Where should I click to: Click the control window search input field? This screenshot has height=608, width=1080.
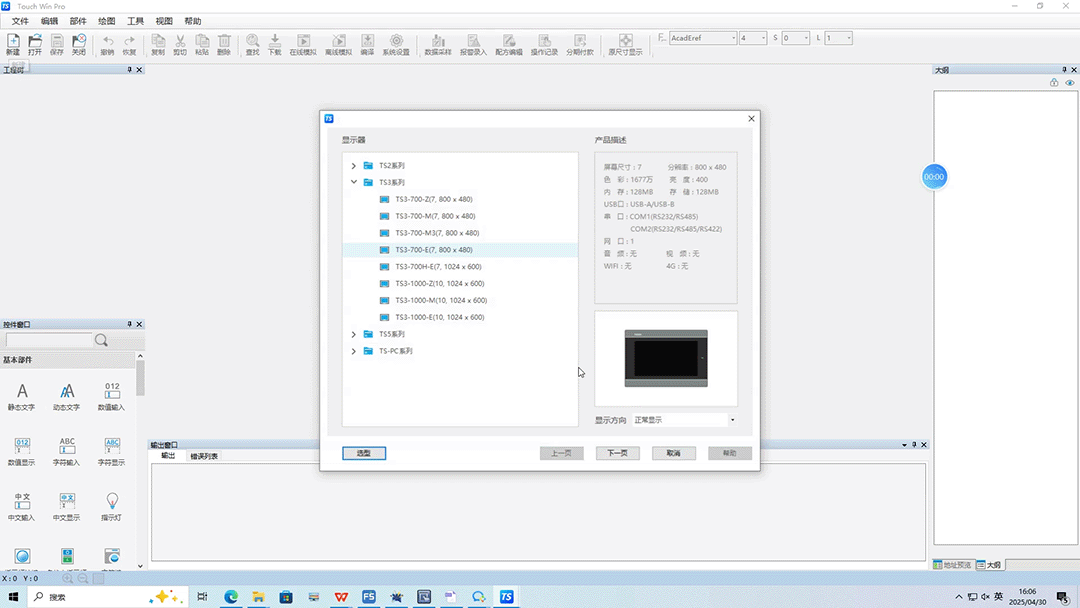click(48, 340)
